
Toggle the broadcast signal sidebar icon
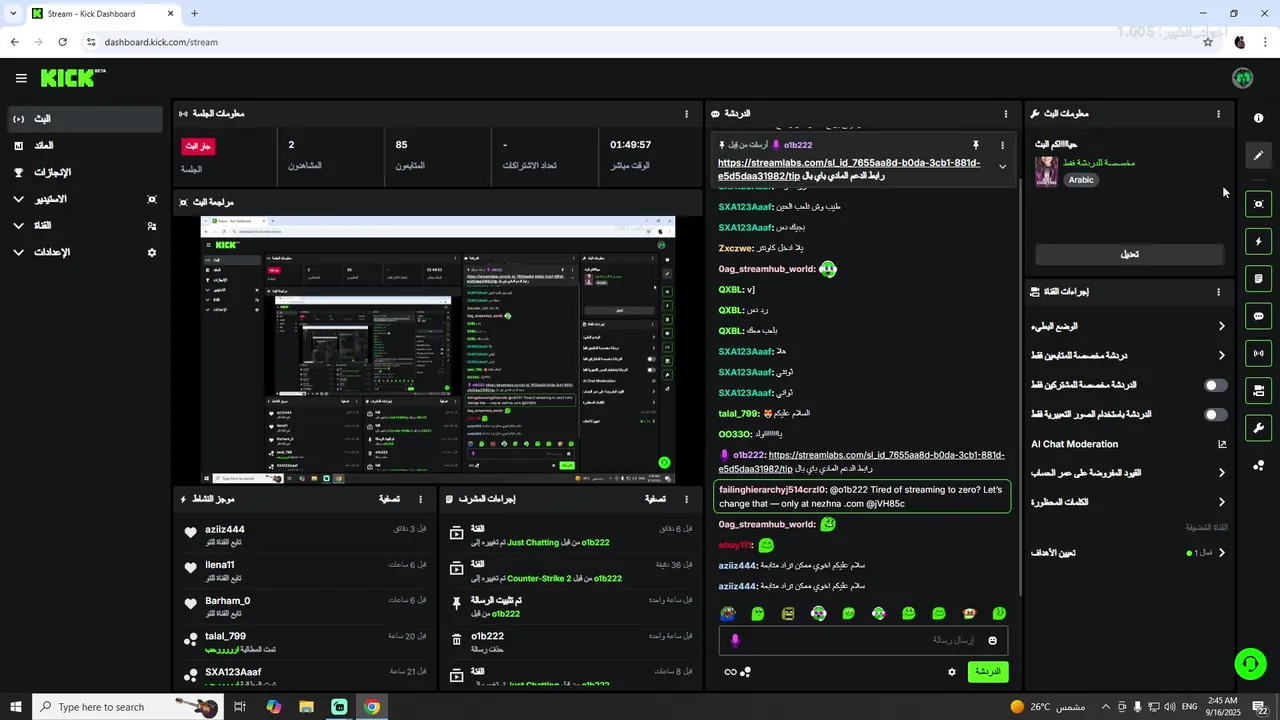pyautogui.click(x=1258, y=353)
